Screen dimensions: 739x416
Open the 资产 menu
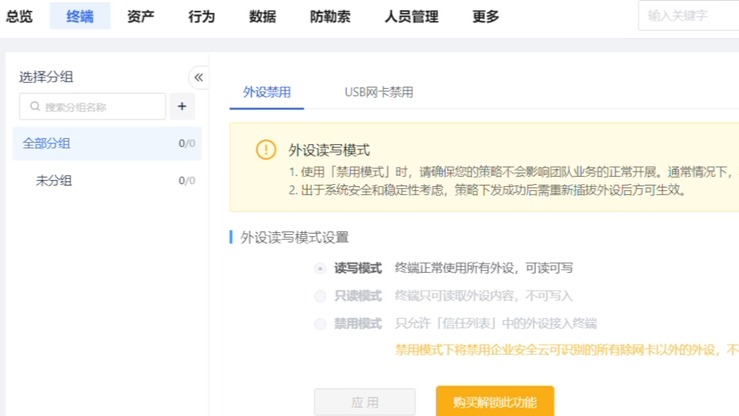pos(141,16)
